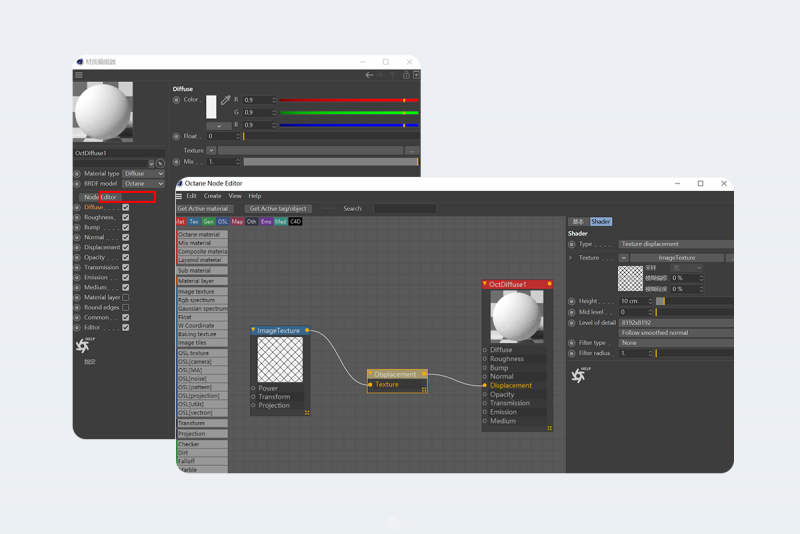Screen dimensions: 800x534
Task: Click the color eyedropper picker icon
Action: [225, 101]
